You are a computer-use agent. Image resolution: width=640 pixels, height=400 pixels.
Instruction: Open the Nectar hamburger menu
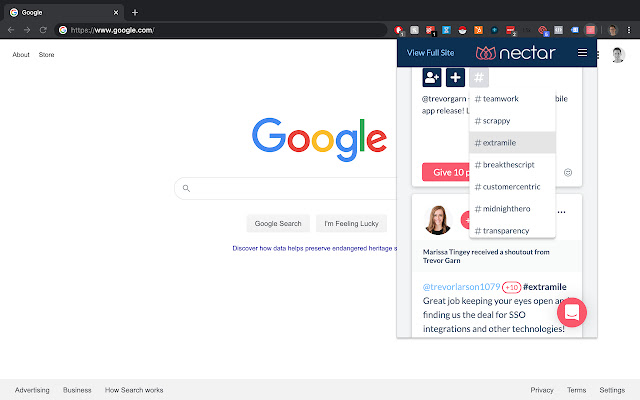click(582, 53)
